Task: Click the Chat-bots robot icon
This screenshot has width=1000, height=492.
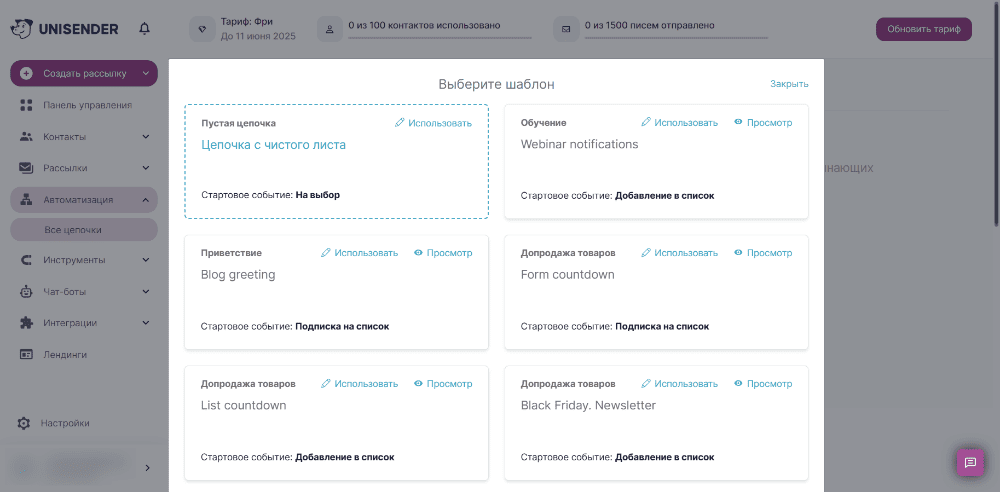Action: tap(26, 292)
